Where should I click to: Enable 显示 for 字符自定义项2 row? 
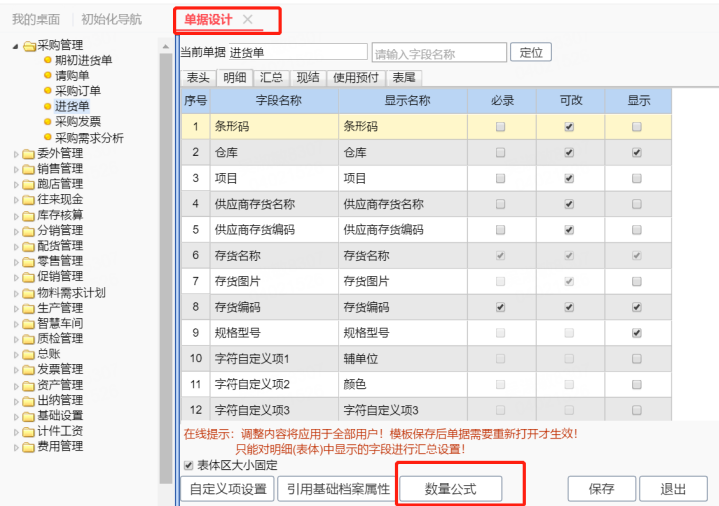pyautogui.click(x=636, y=384)
